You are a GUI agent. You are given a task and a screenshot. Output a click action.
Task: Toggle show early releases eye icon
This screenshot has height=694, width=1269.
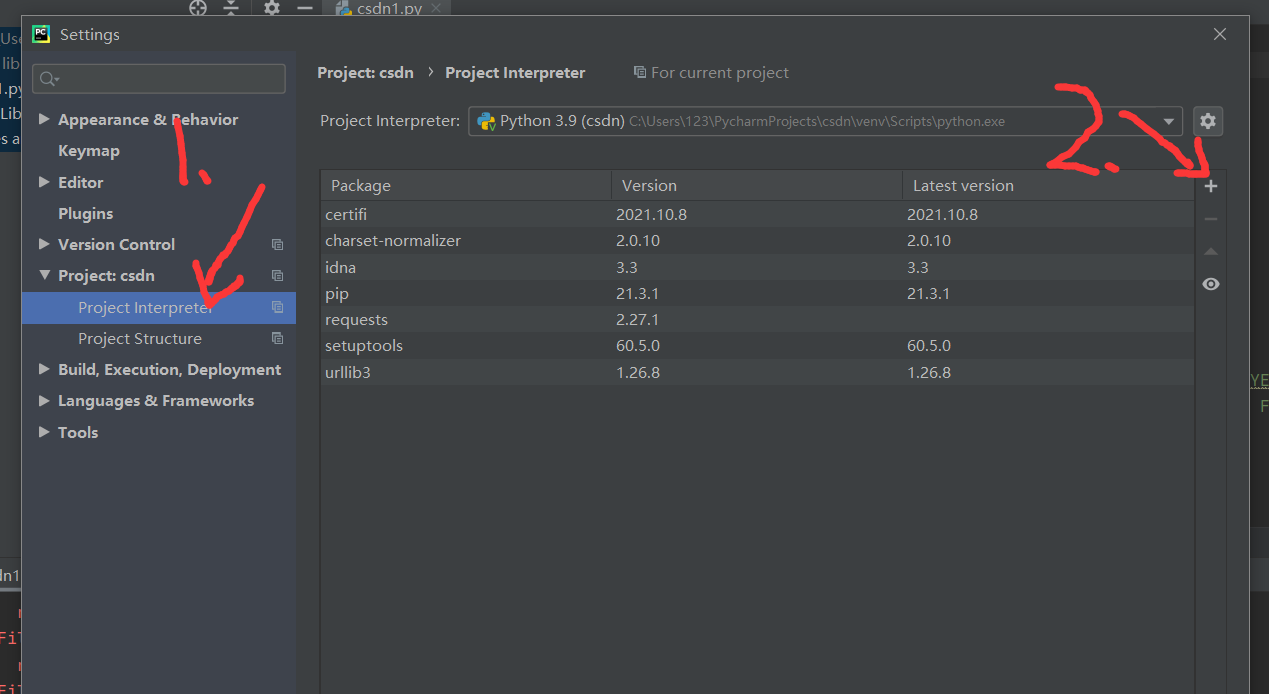tap(1210, 284)
